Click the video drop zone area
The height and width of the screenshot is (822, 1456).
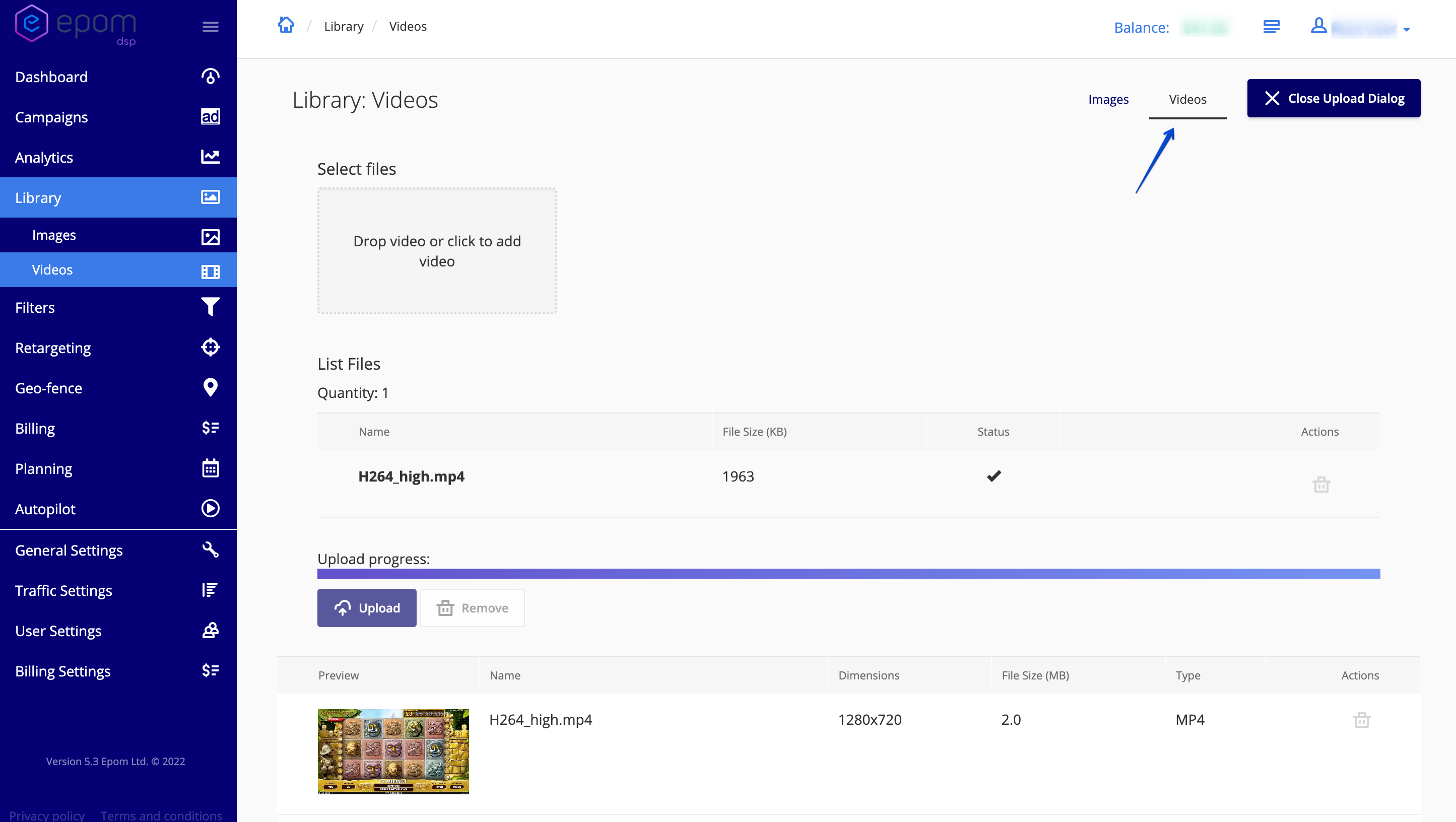click(437, 251)
